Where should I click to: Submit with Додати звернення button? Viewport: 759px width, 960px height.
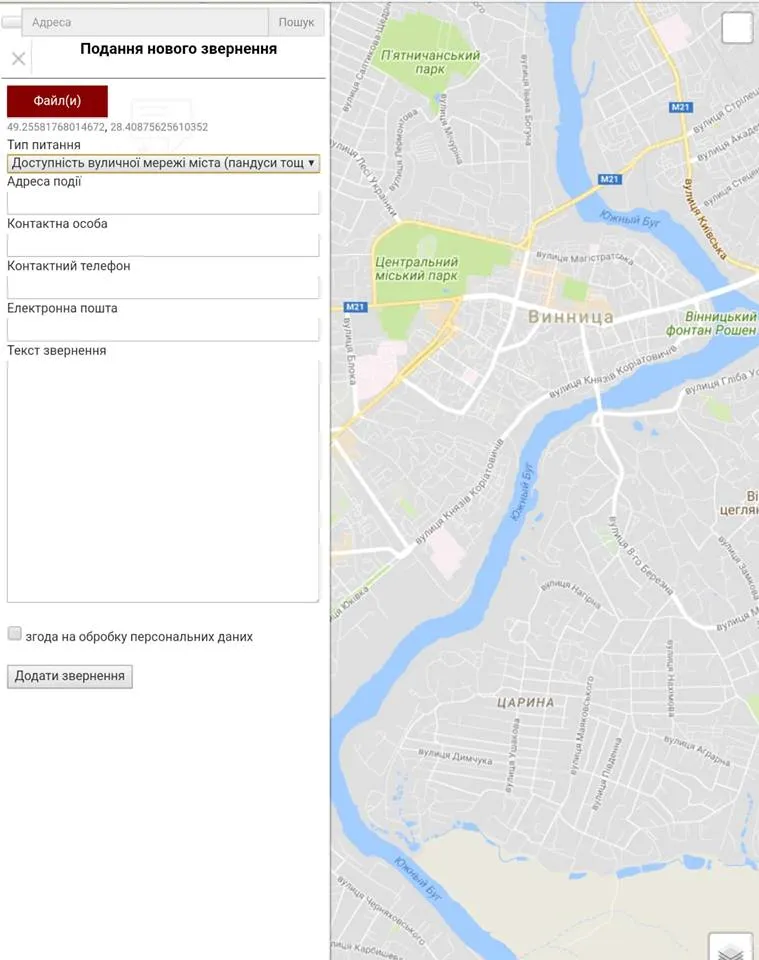pos(70,677)
